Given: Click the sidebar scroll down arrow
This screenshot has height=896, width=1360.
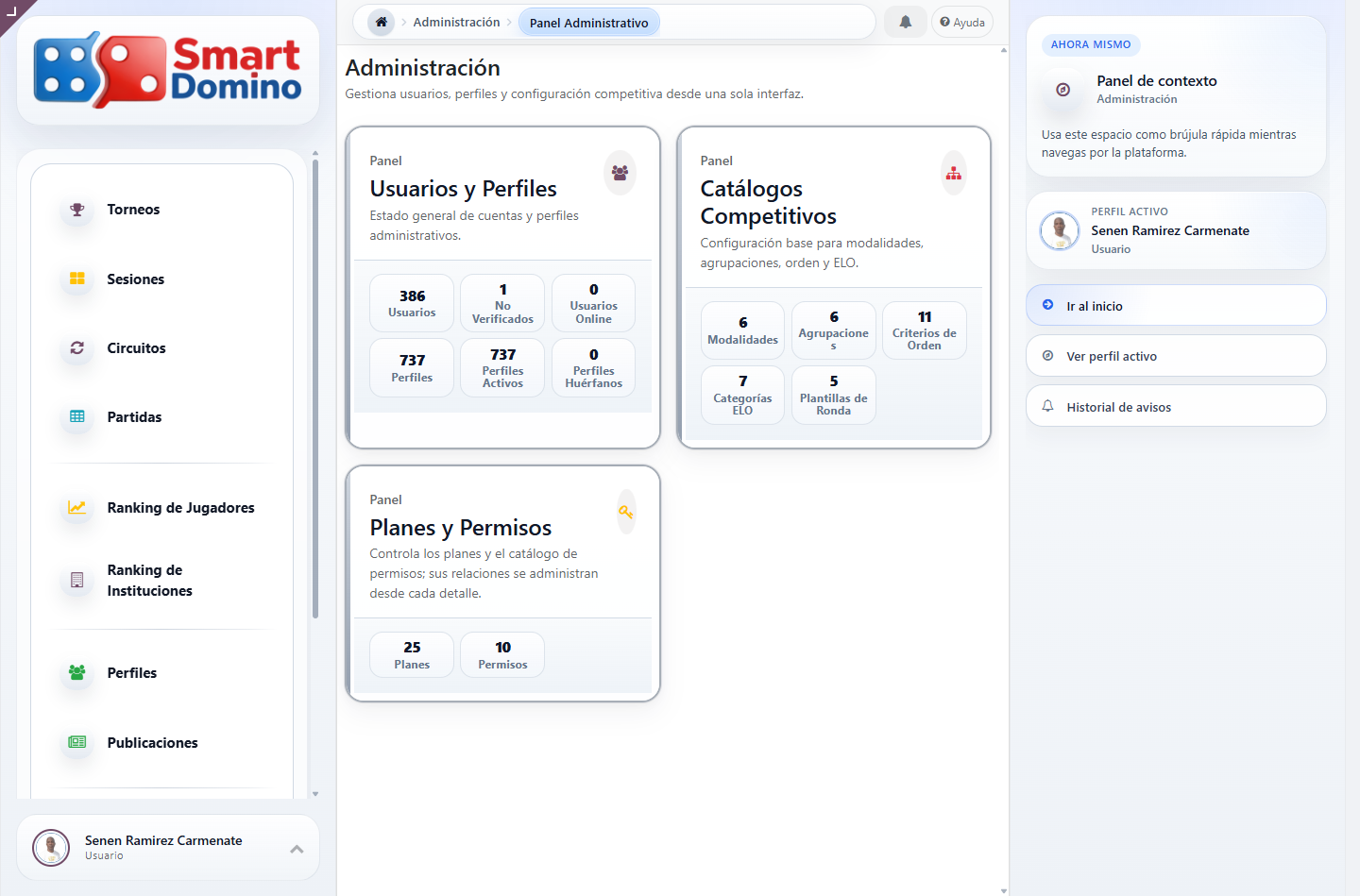Looking at the screenshot, I should point(315,794).
